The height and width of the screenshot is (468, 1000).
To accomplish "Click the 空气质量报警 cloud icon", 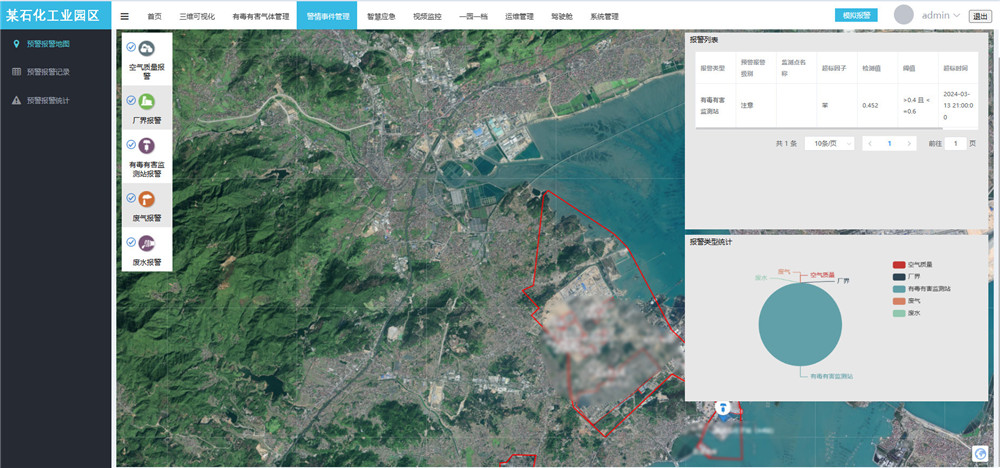I will pos(147,49).
